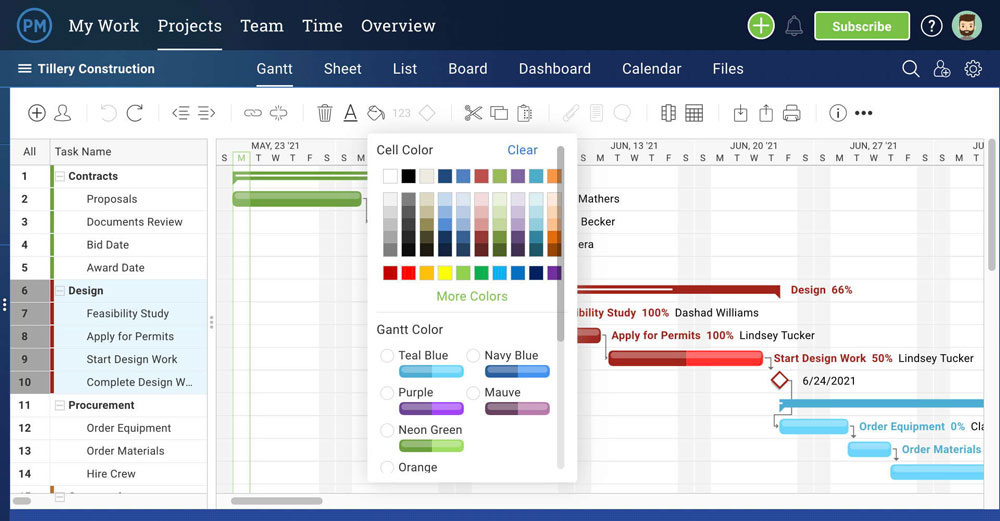Collapse the Contracts task group
The width and height of the screenshot is (1000, 521).
click(x=60, y=176)
